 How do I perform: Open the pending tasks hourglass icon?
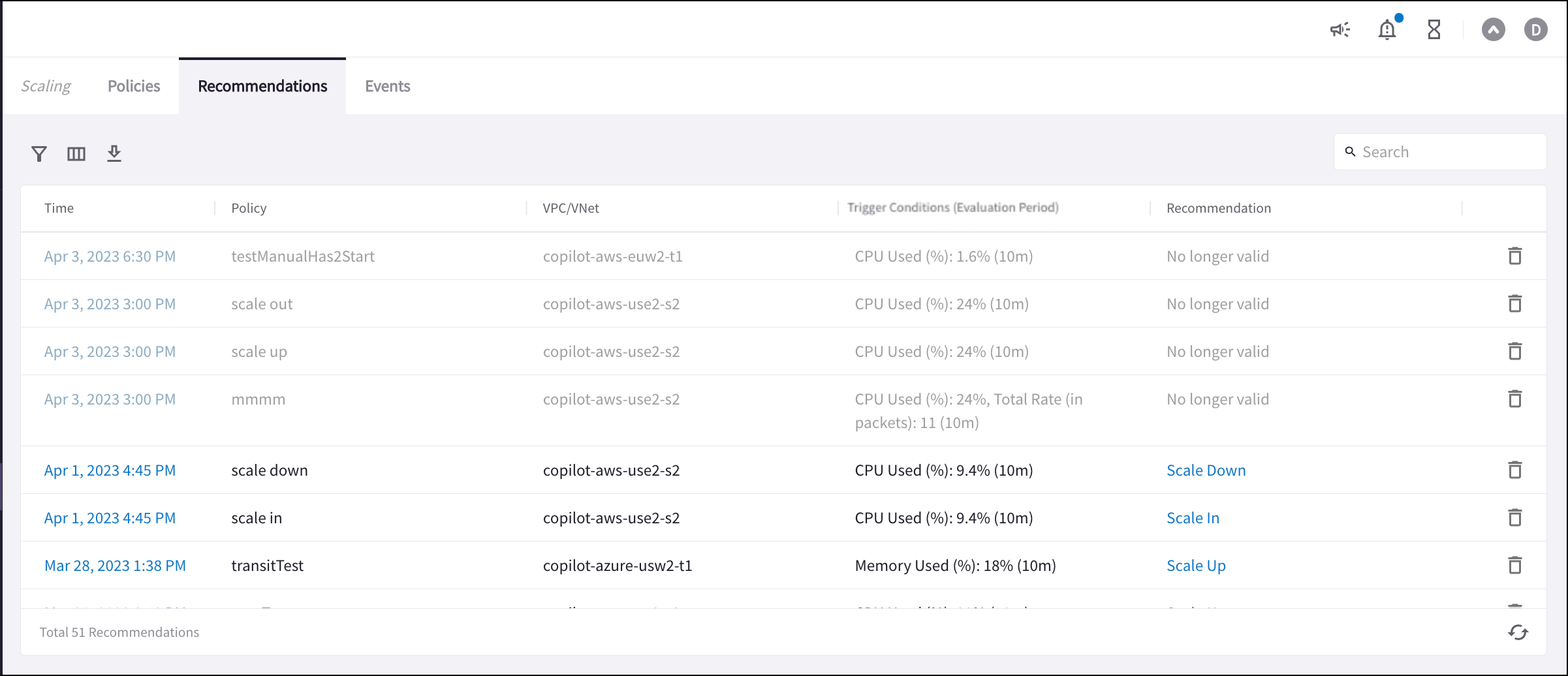[x=1434, y=29]
